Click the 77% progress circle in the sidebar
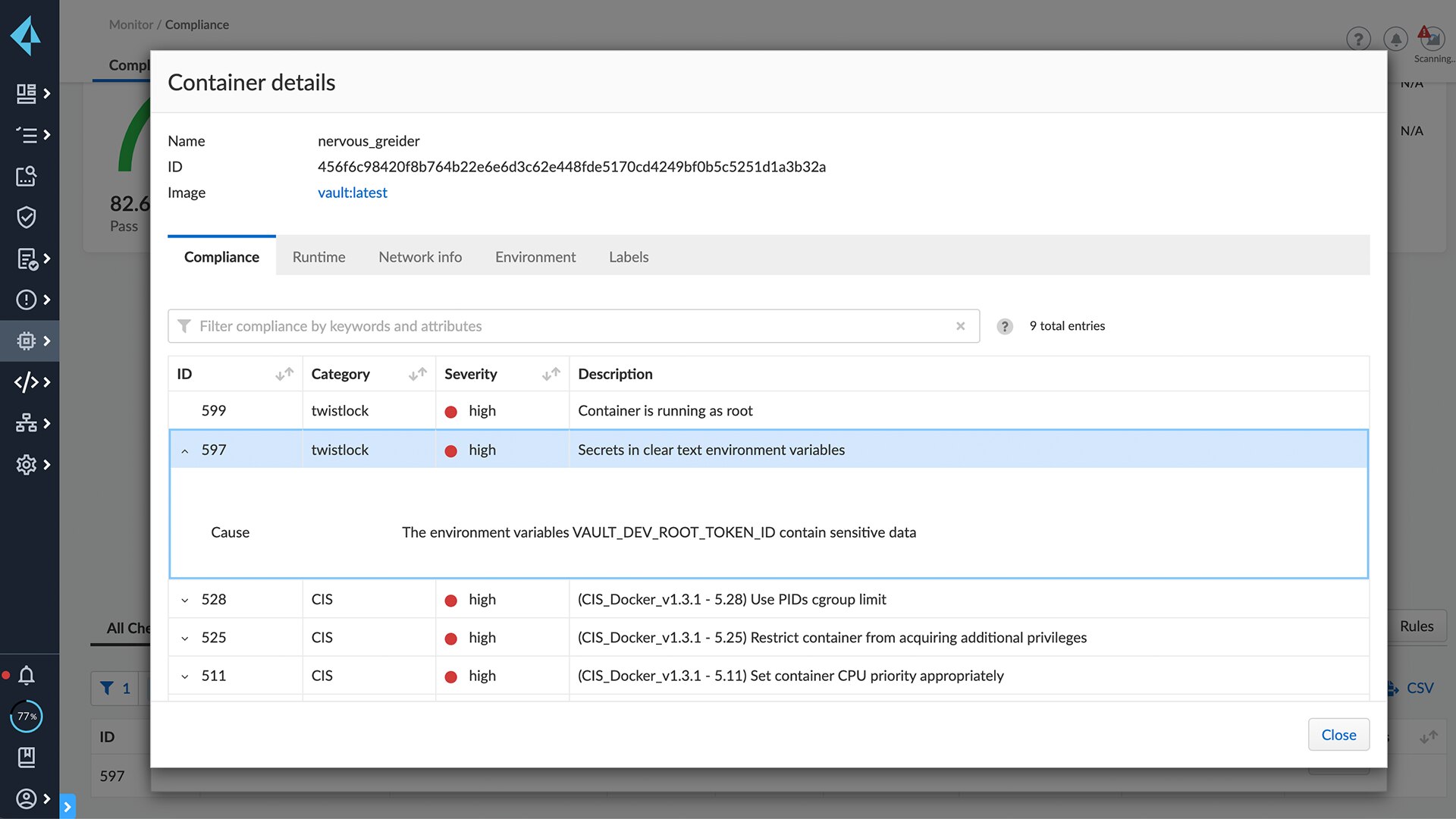The image size is (1456, 819). pyautogui.click(x=27, y=716)
